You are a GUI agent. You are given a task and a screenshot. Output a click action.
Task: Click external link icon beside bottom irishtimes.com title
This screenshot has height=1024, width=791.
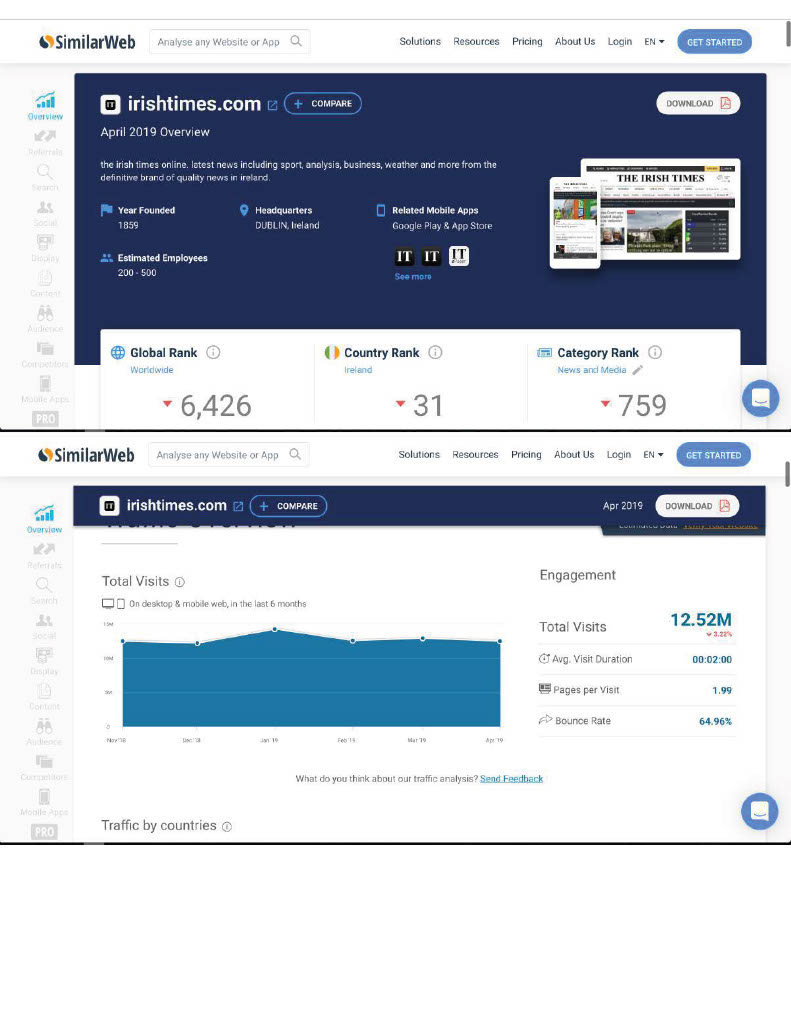pos(238,506)
